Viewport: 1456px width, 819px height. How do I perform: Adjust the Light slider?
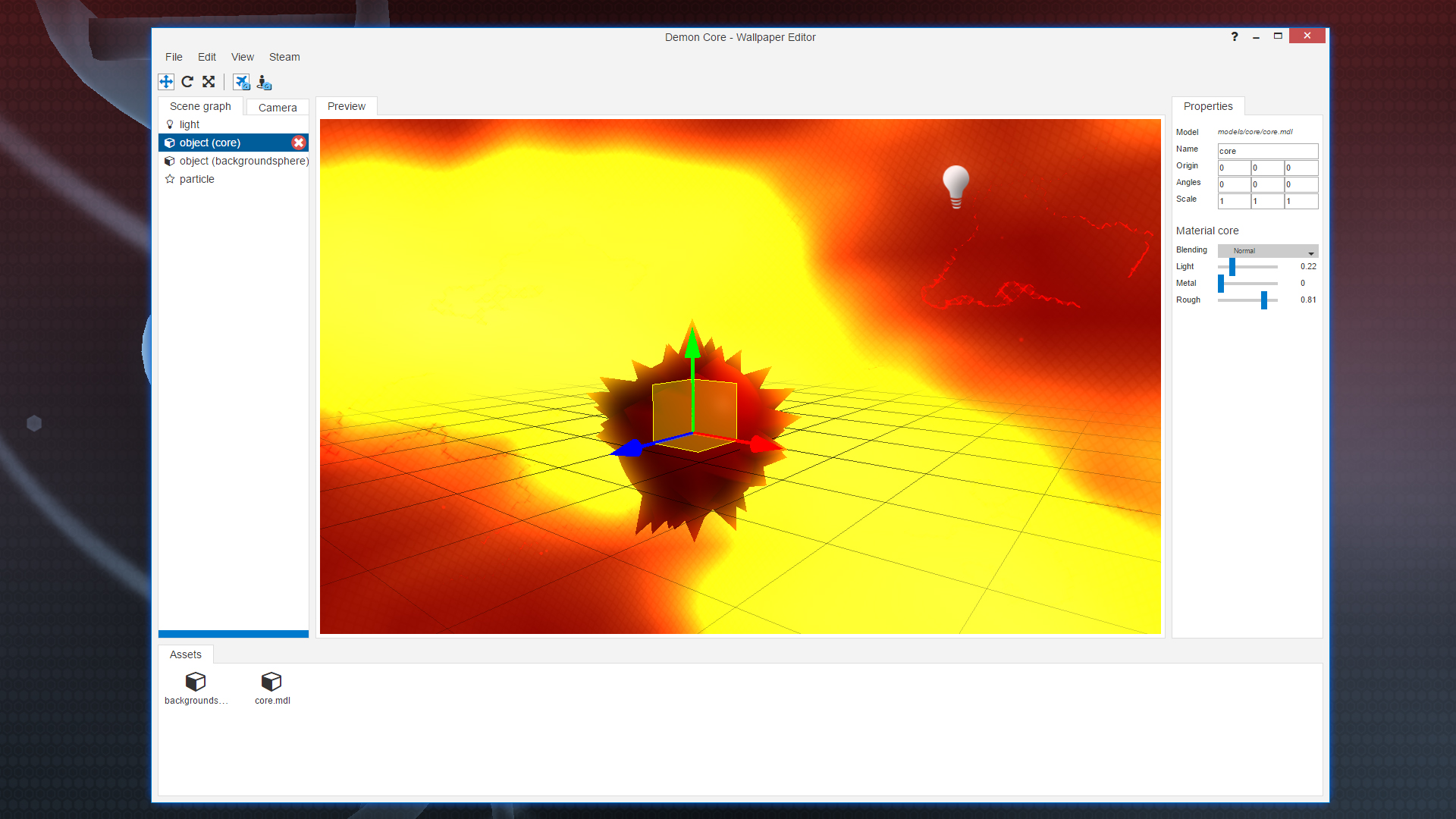(1232, 267)
